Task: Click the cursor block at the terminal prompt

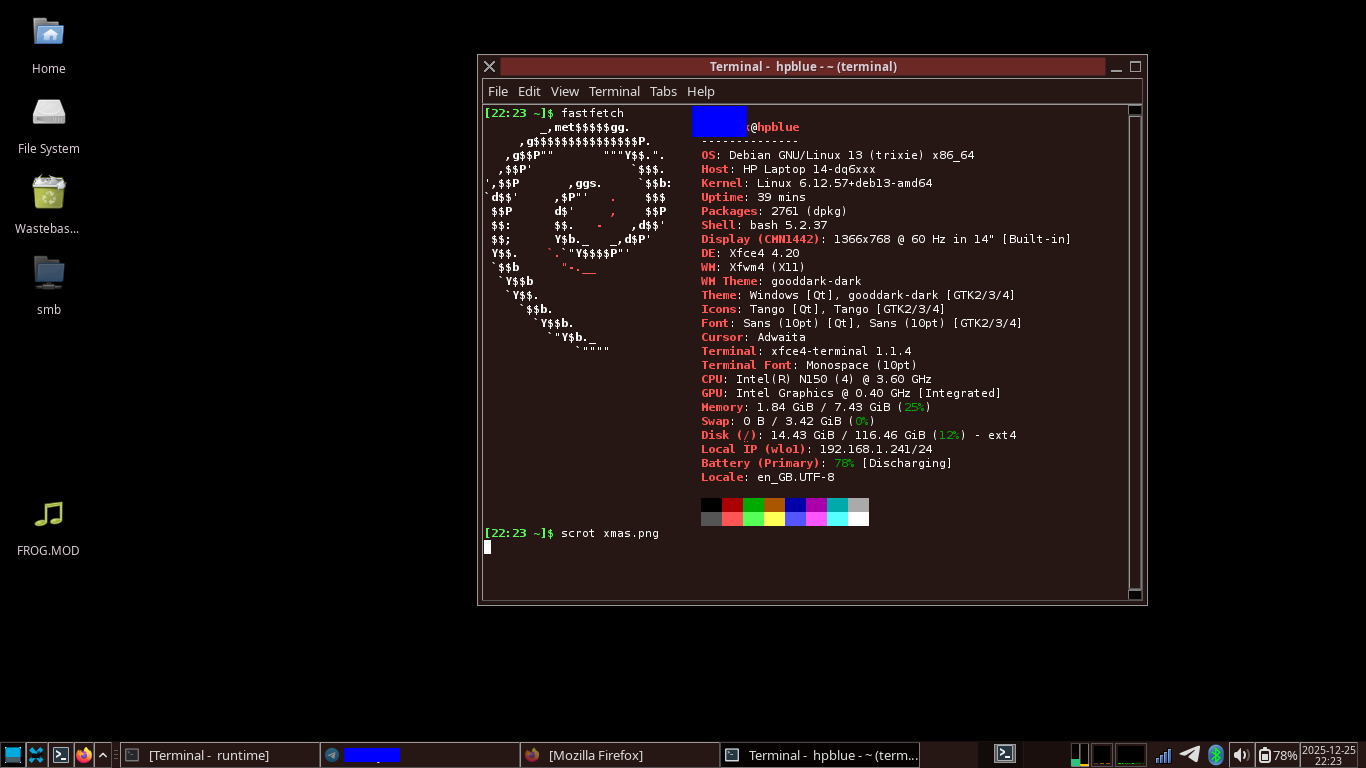Action: 488,547
